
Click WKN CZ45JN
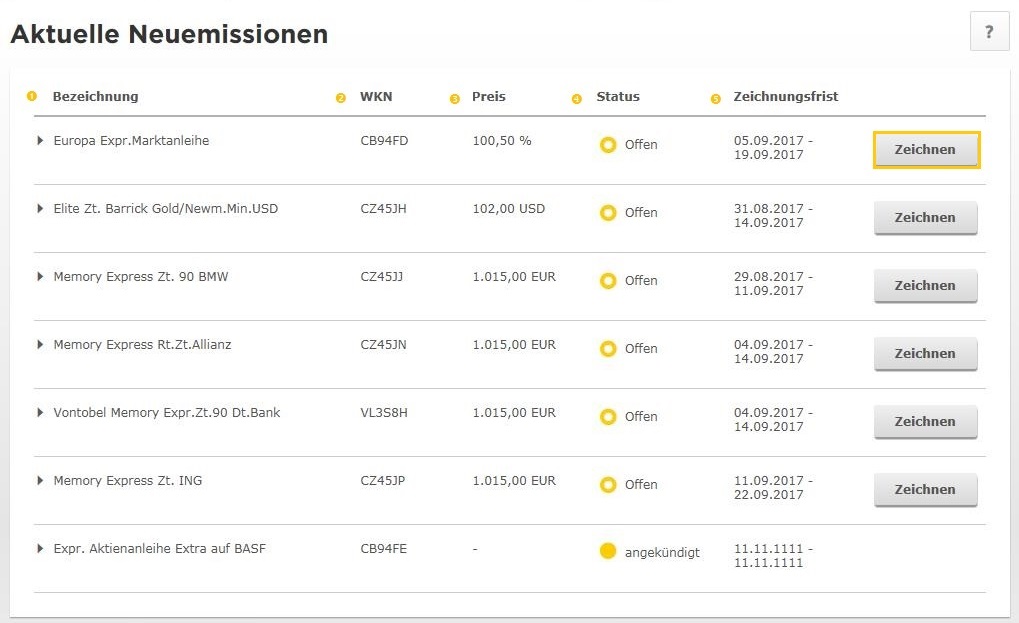(383, 344)
